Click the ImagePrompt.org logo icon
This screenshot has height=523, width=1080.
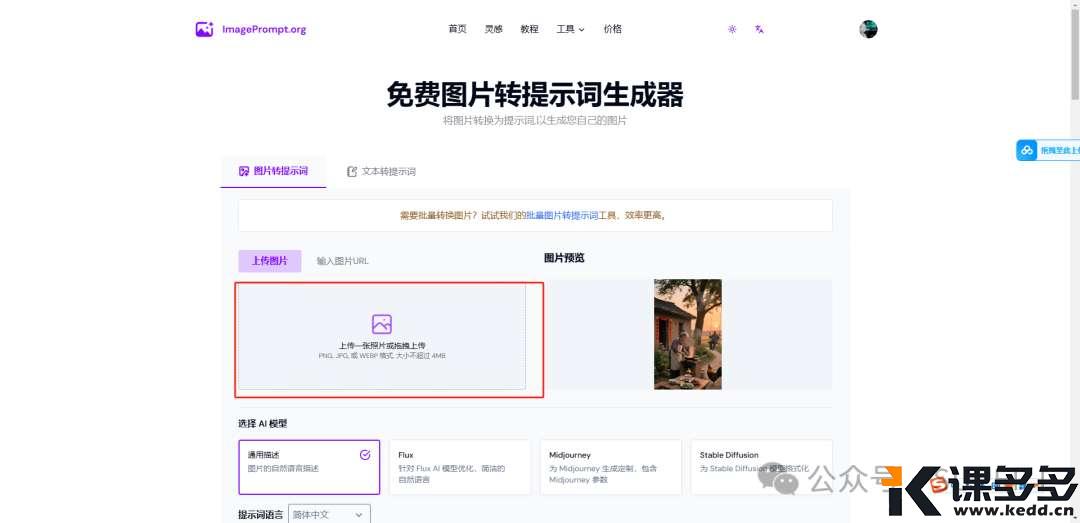tap(205, 30)
